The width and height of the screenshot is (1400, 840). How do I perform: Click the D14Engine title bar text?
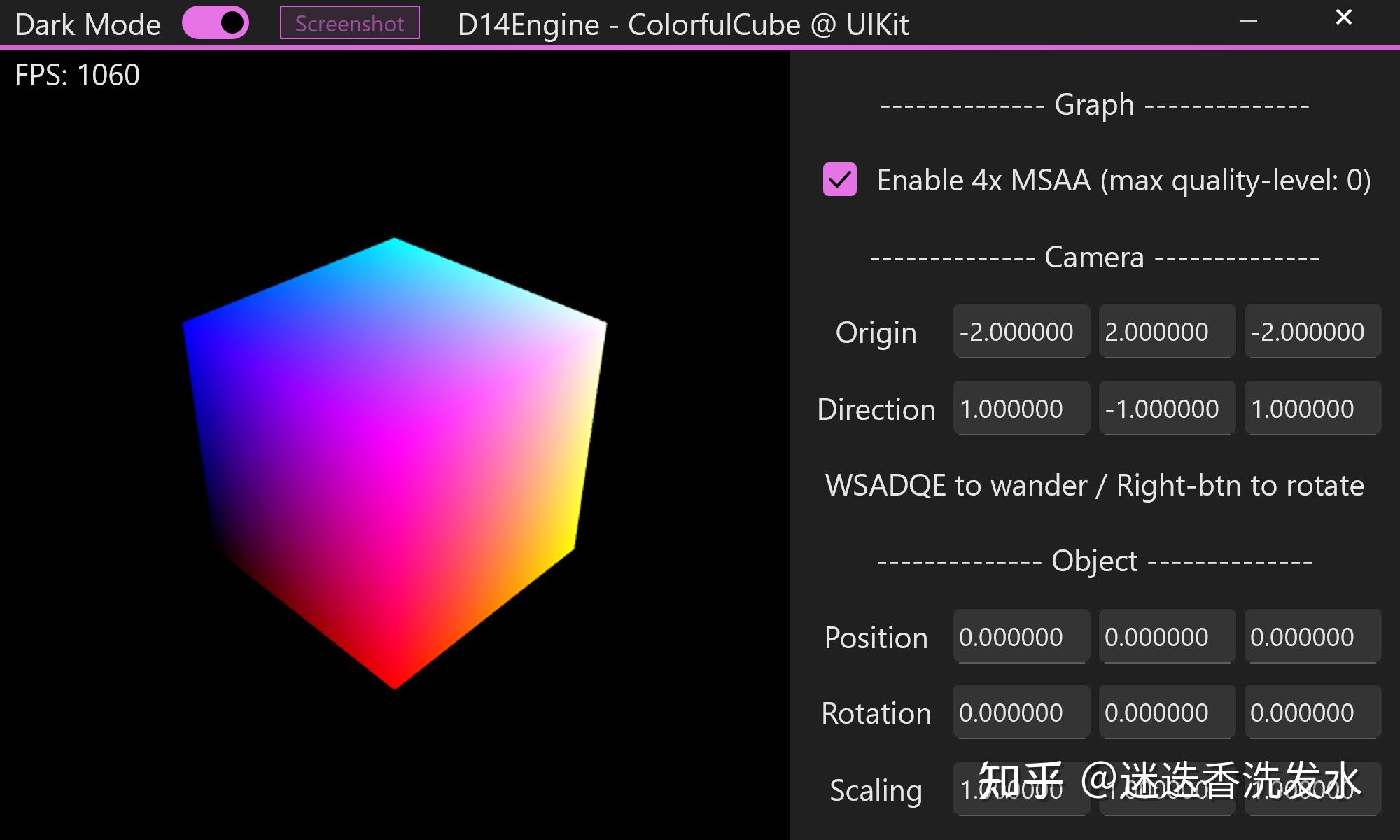(682, 24)
